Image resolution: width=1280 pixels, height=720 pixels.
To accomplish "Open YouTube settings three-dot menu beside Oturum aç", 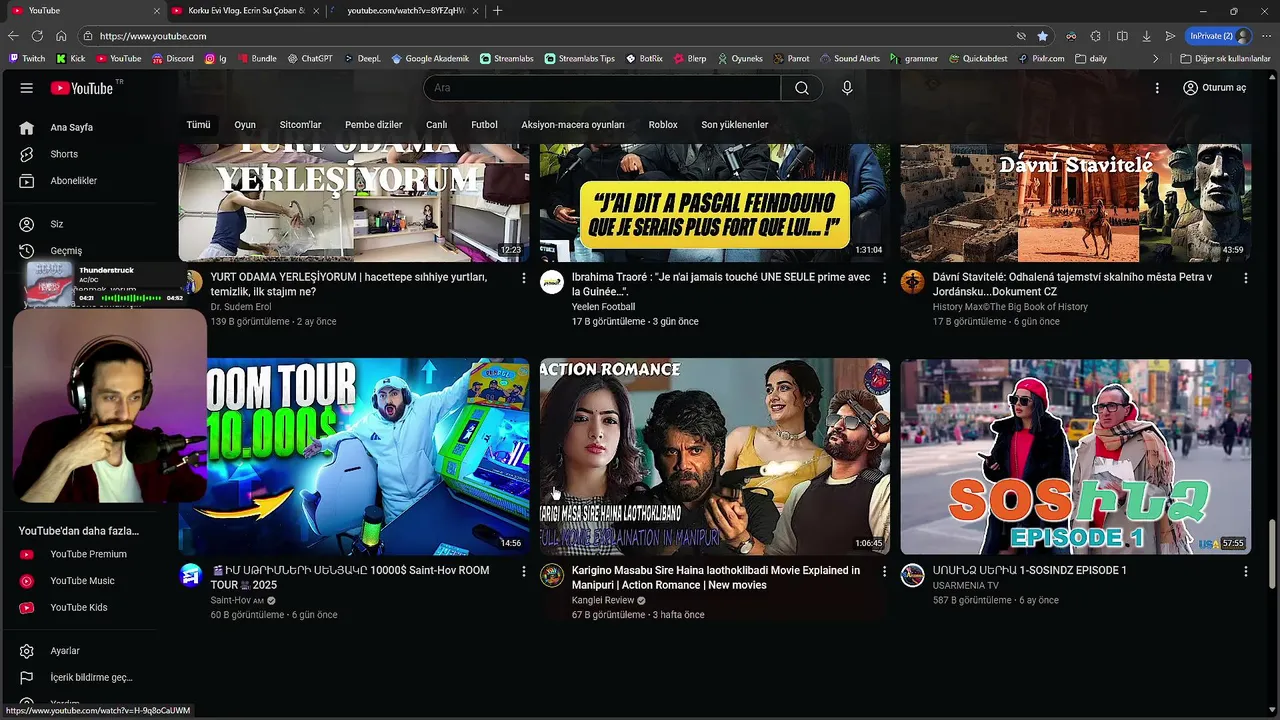I will [1157, 88].
